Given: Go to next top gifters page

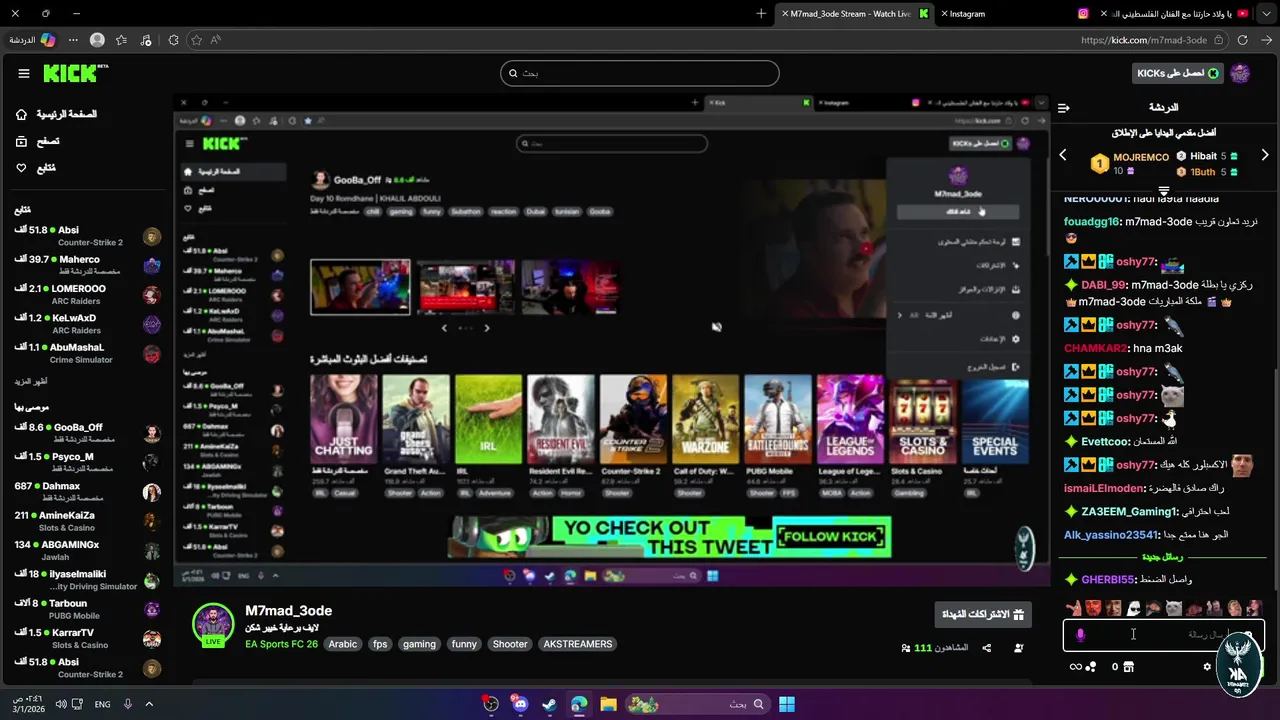Looking at the screenshot, I should pyautogui.click(x=1265, y=155).
